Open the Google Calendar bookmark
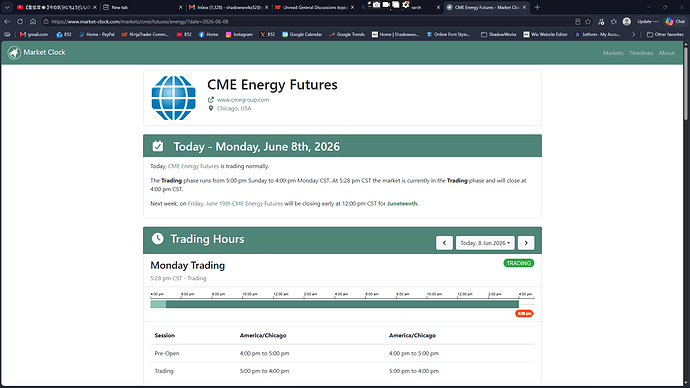The width and height of the screenshot is (690, 388). click(x=302, y=34)
